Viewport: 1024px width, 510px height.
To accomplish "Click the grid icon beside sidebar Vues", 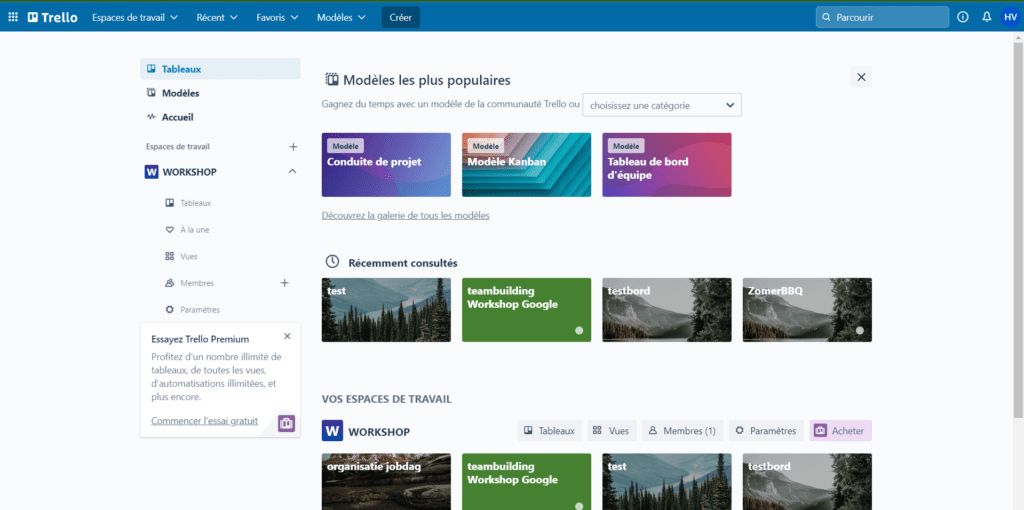I will pos(170,256).
